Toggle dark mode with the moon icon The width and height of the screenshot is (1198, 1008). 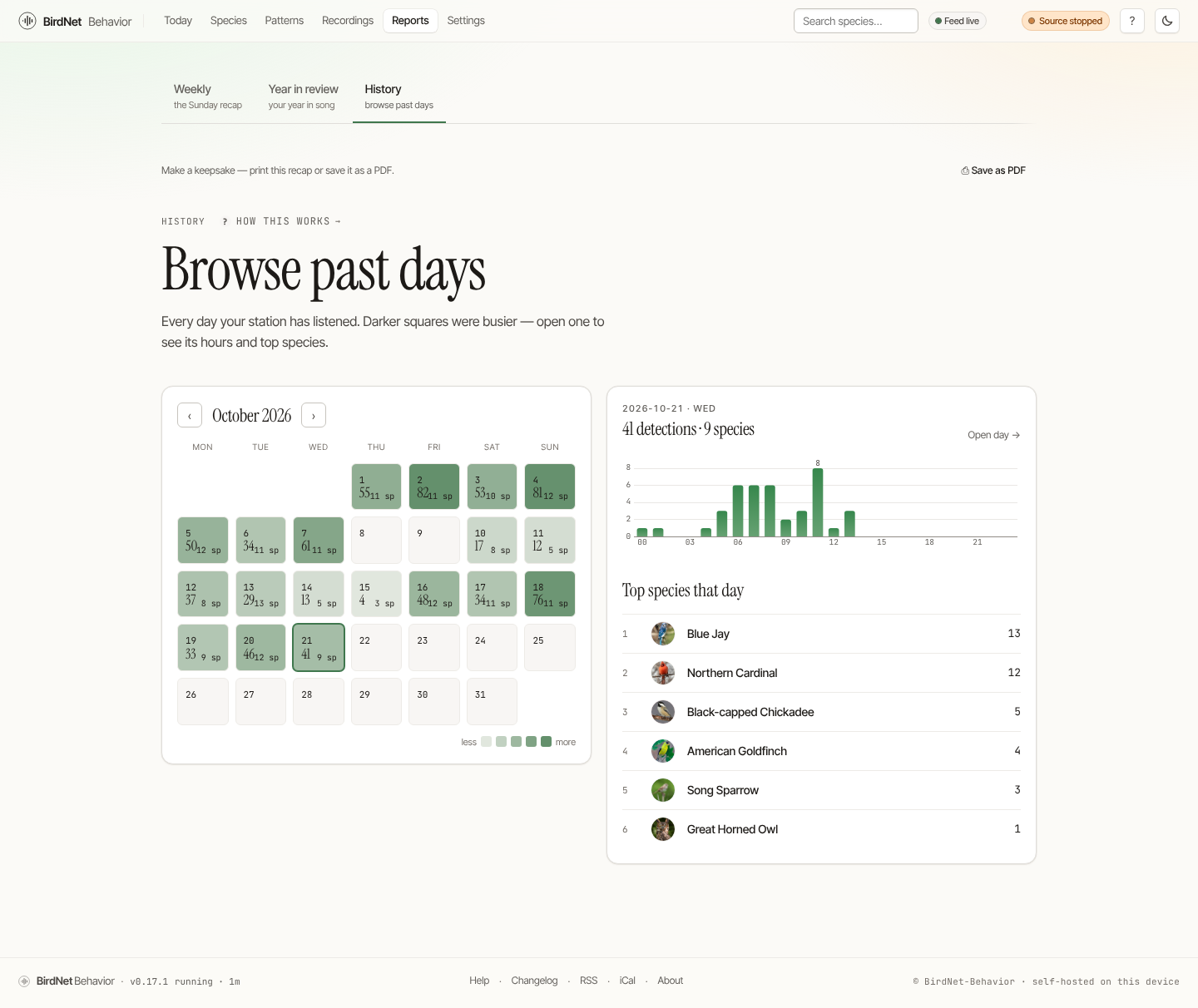[1167, 21]
